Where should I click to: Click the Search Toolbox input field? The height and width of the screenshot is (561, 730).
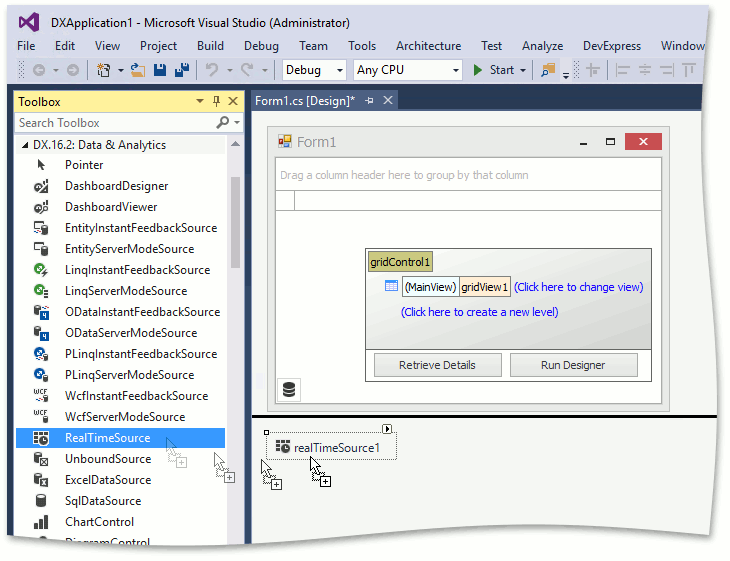pyautogui.click(x=116, y=122)
